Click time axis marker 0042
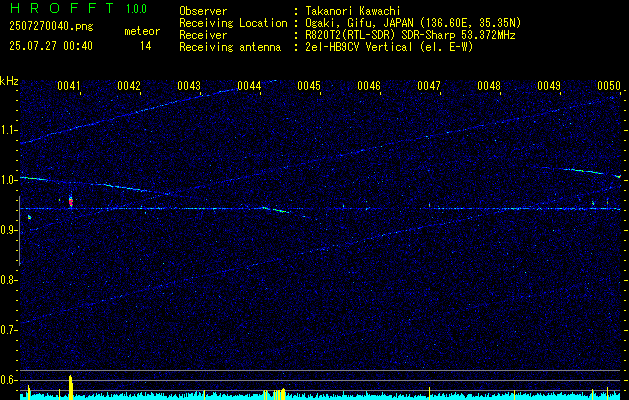This screenshot has width=629, height=400. click(x=129, y=85)
